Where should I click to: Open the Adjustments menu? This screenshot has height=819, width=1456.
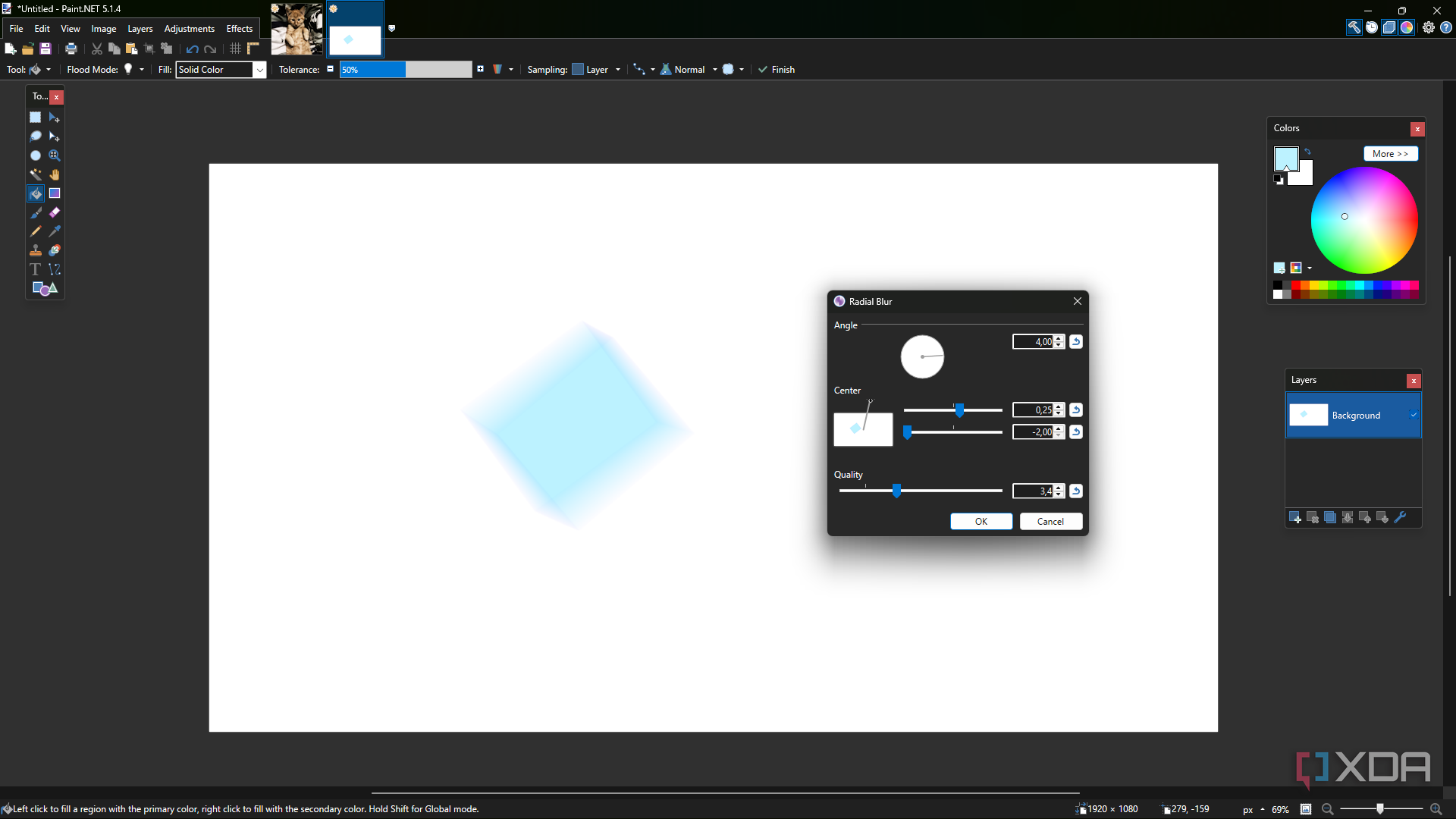[190, 29]
